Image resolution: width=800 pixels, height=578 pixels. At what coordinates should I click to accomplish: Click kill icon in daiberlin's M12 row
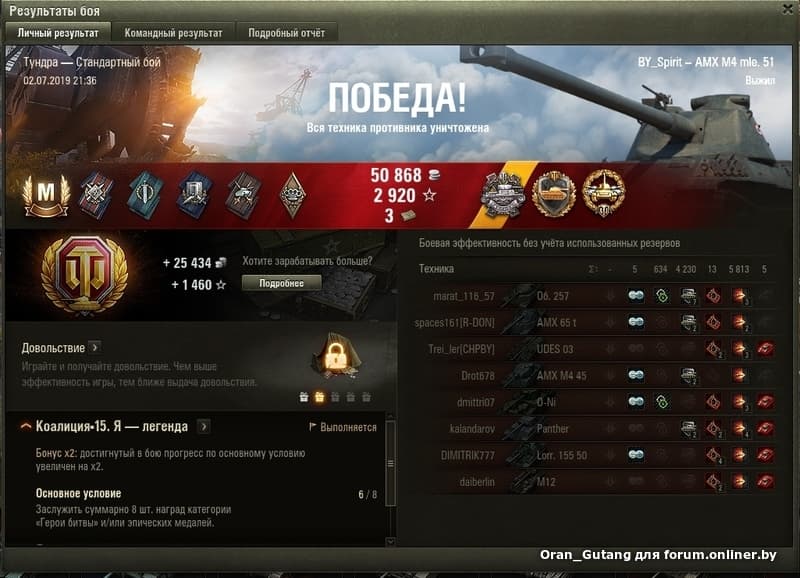(x=765, y=481)
